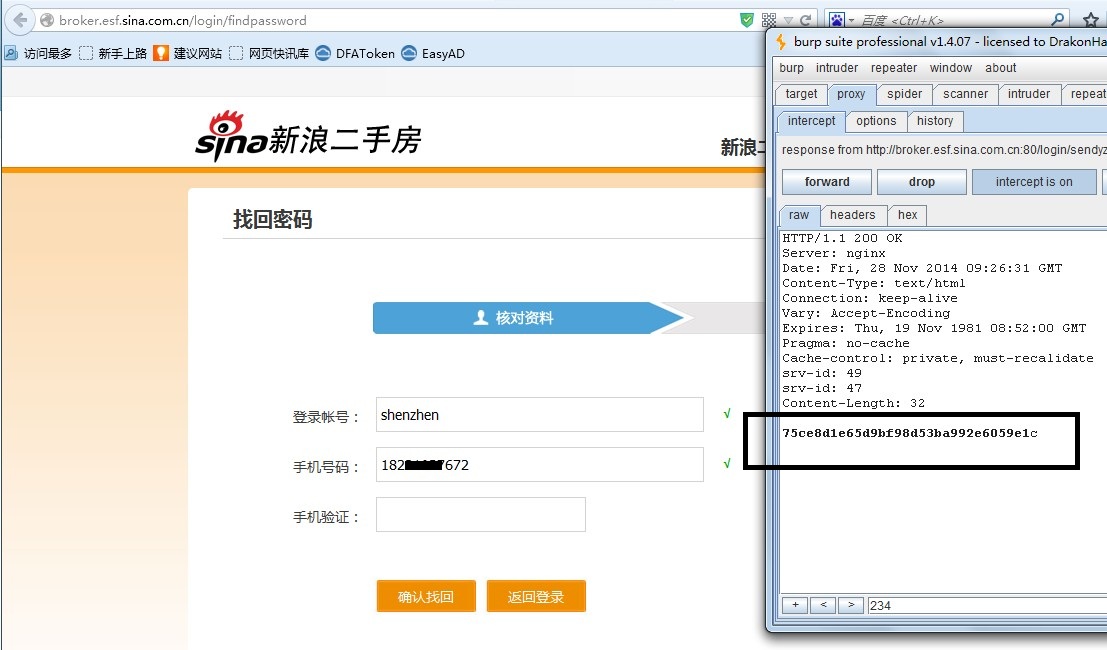This screenshot has height=650, width=1107.
Task: Reload the page with refresh icon
Action: coord(805,20)
